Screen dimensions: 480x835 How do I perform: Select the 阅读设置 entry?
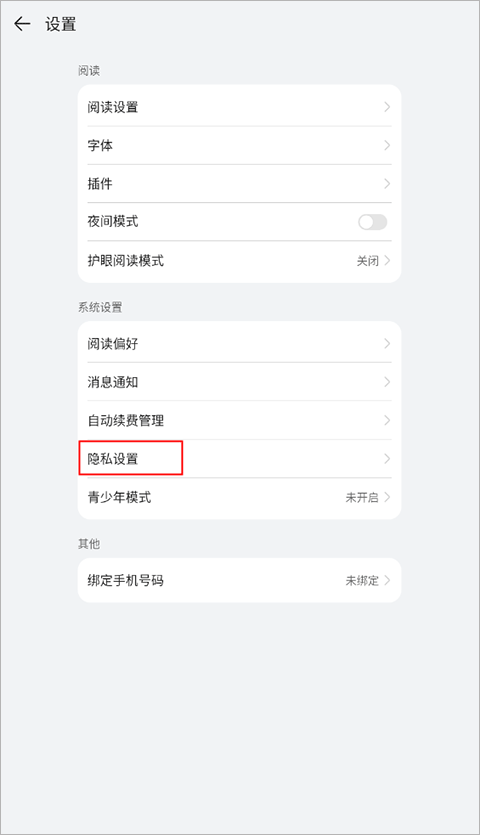(x=239, y=107)
